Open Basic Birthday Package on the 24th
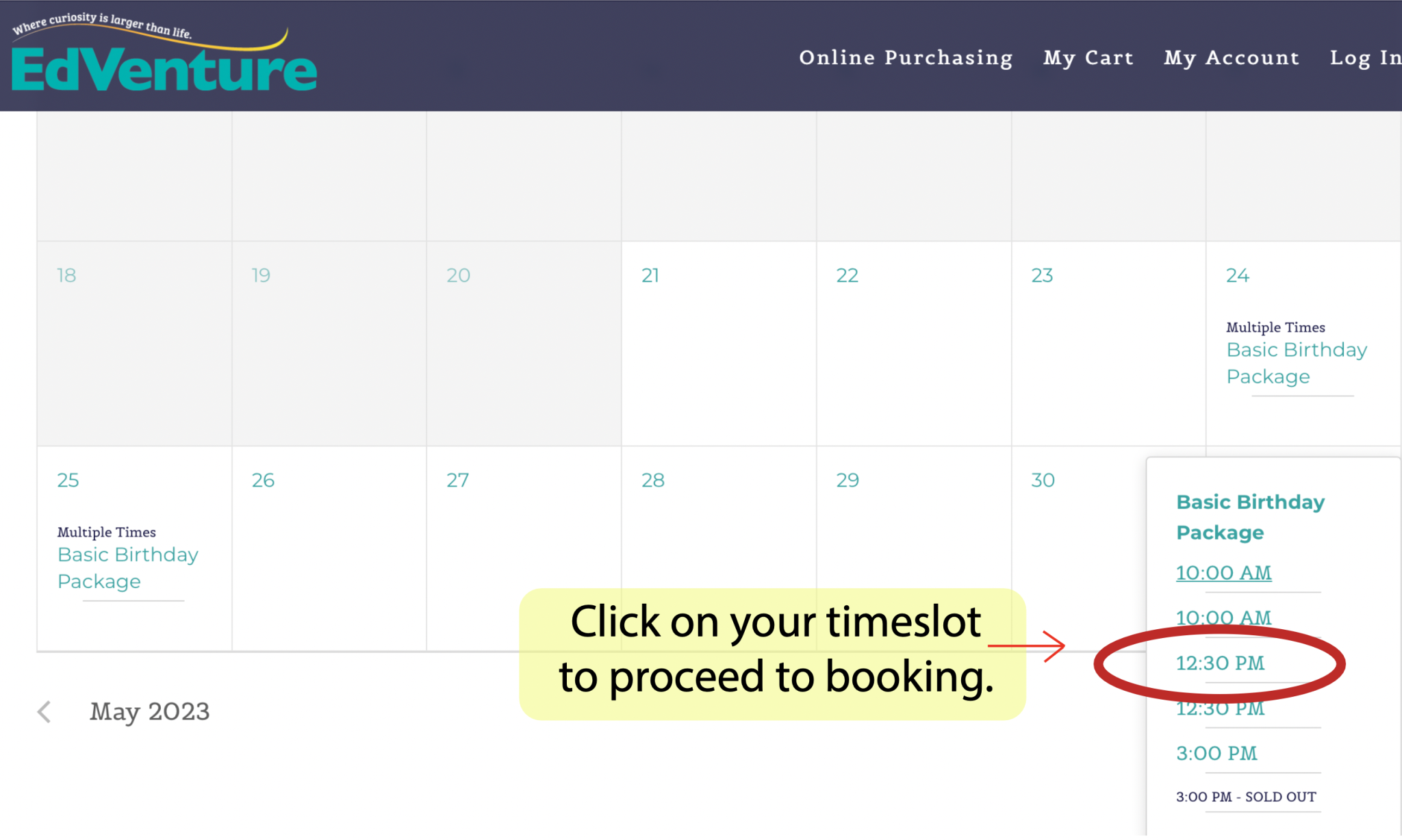Image resolution: width=1402 pixels, height=840 pixels. 1296,363
